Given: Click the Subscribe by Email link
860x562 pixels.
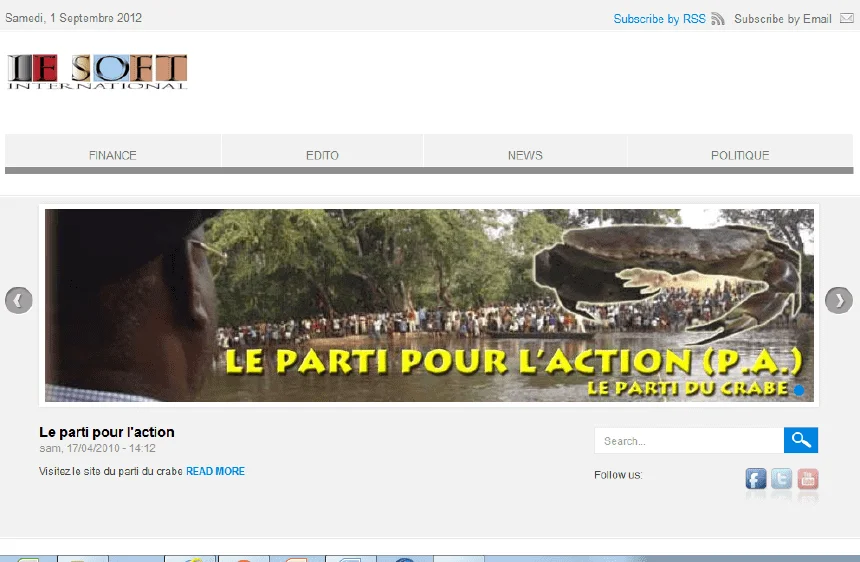Looking at the screenshot, I should tap(782, 19).
